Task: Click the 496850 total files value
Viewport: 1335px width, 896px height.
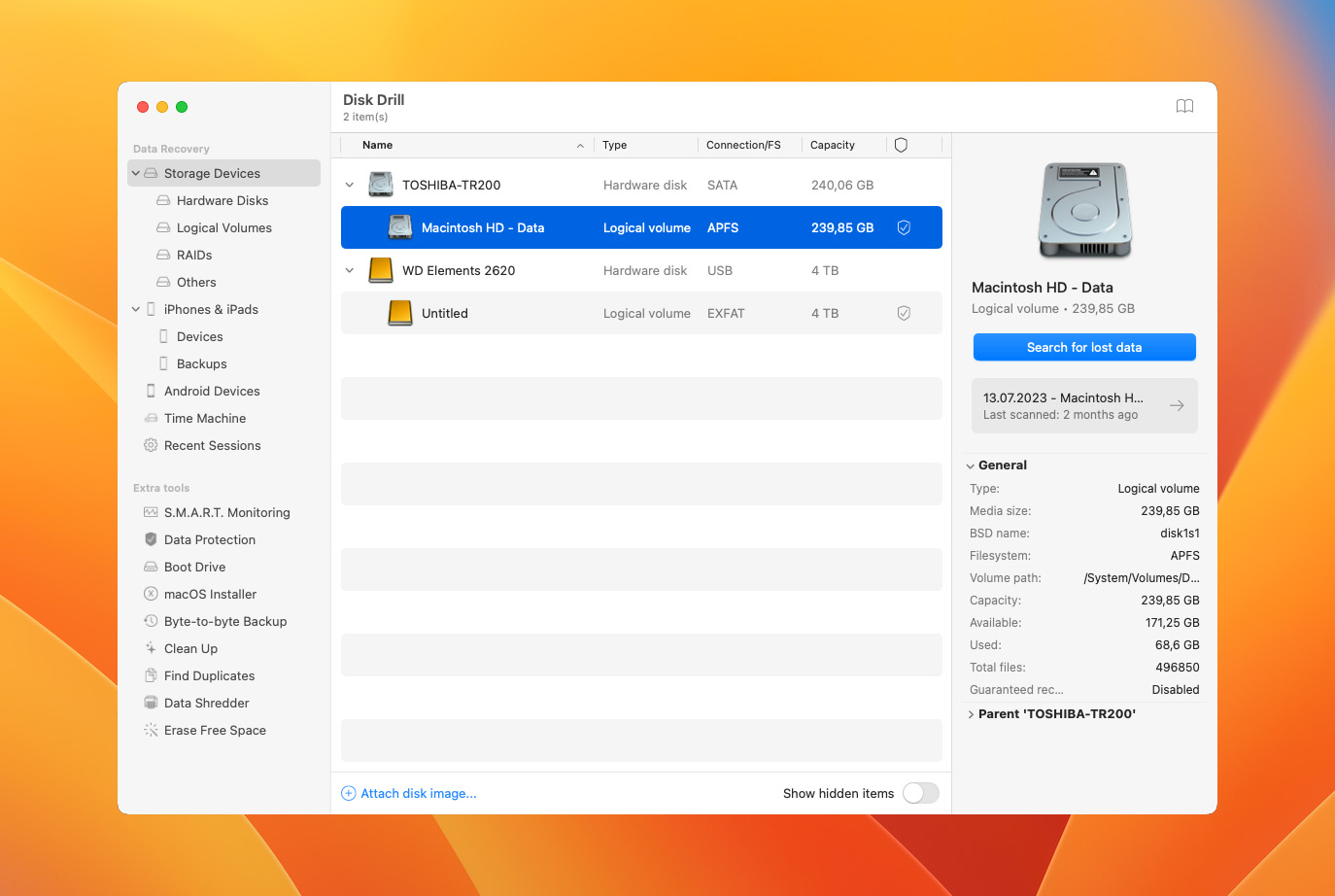Action: [1178, 668]
